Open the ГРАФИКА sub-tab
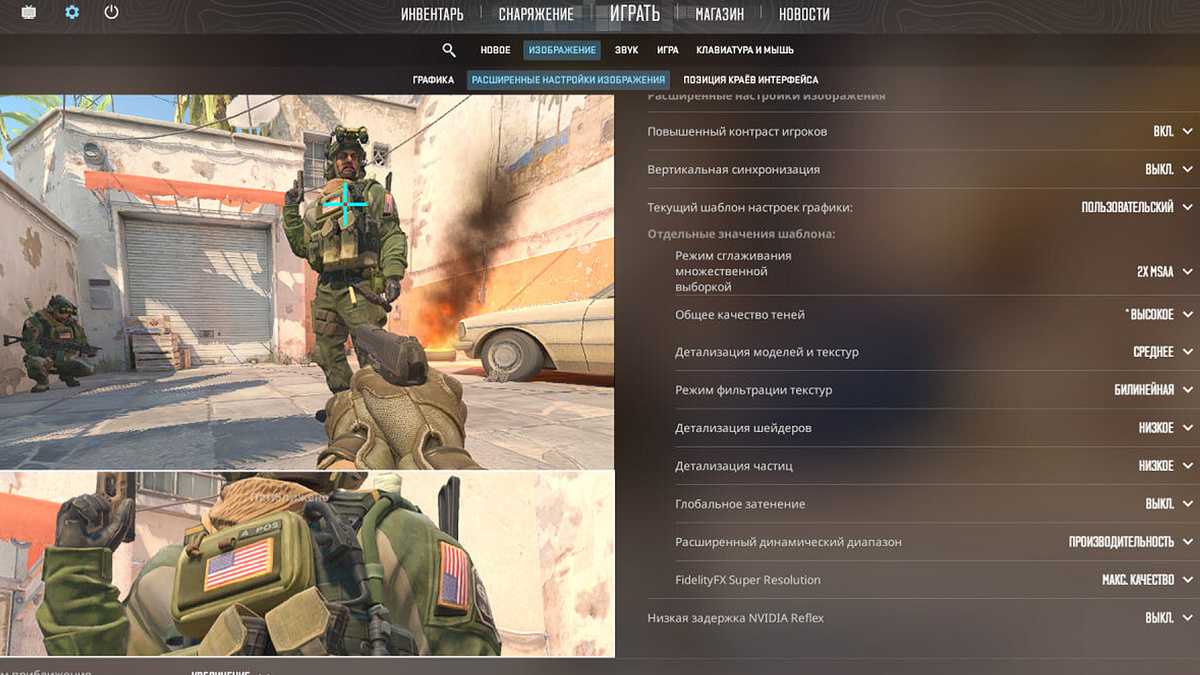 pos(433,80)
